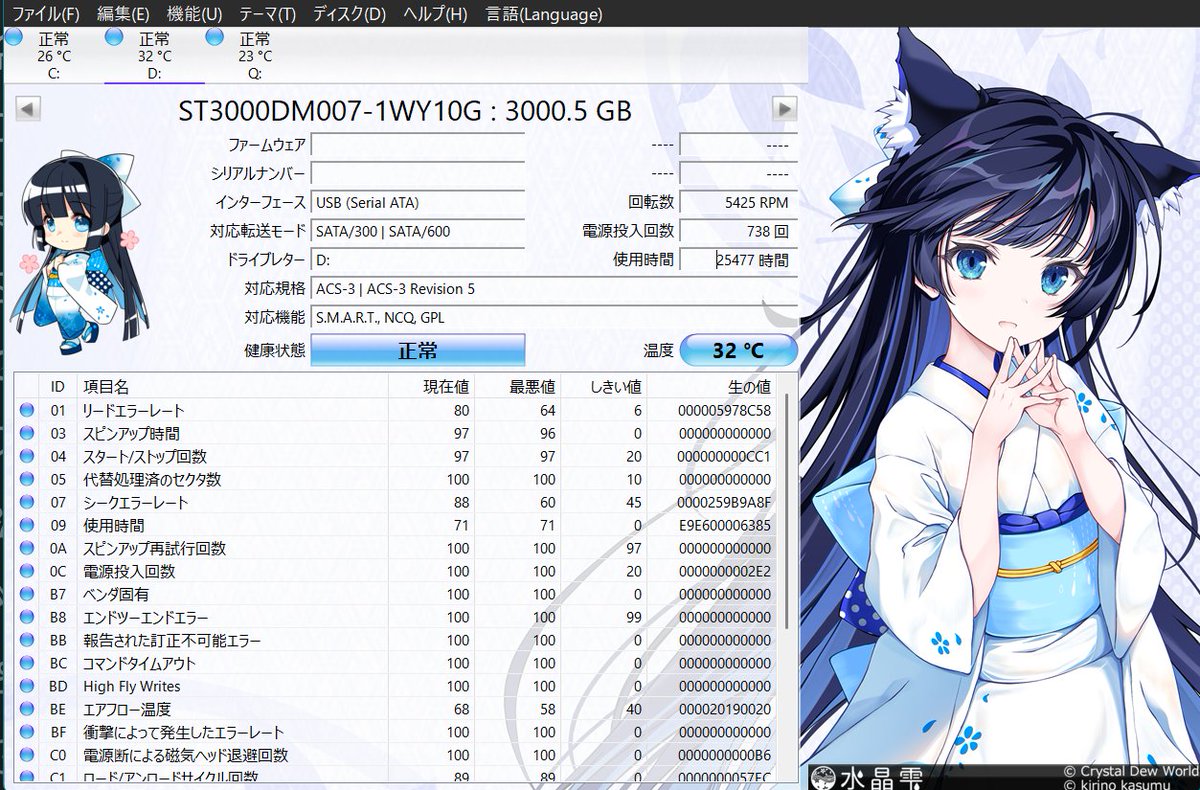Click status orb for コマンドタイムアウト row
The image size is (1200, 790).
[x=27, y=663]
